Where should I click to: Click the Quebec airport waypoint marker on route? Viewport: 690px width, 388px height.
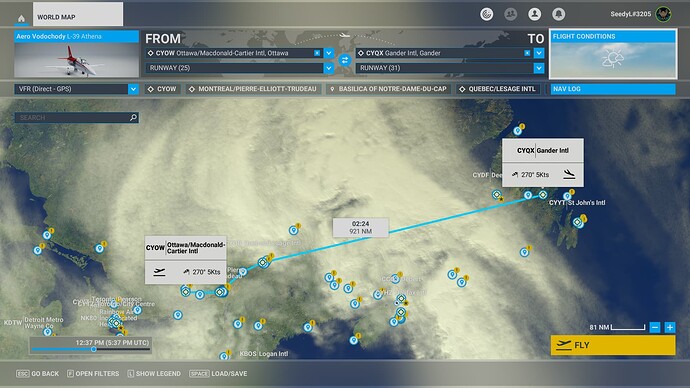coord(263,263)
